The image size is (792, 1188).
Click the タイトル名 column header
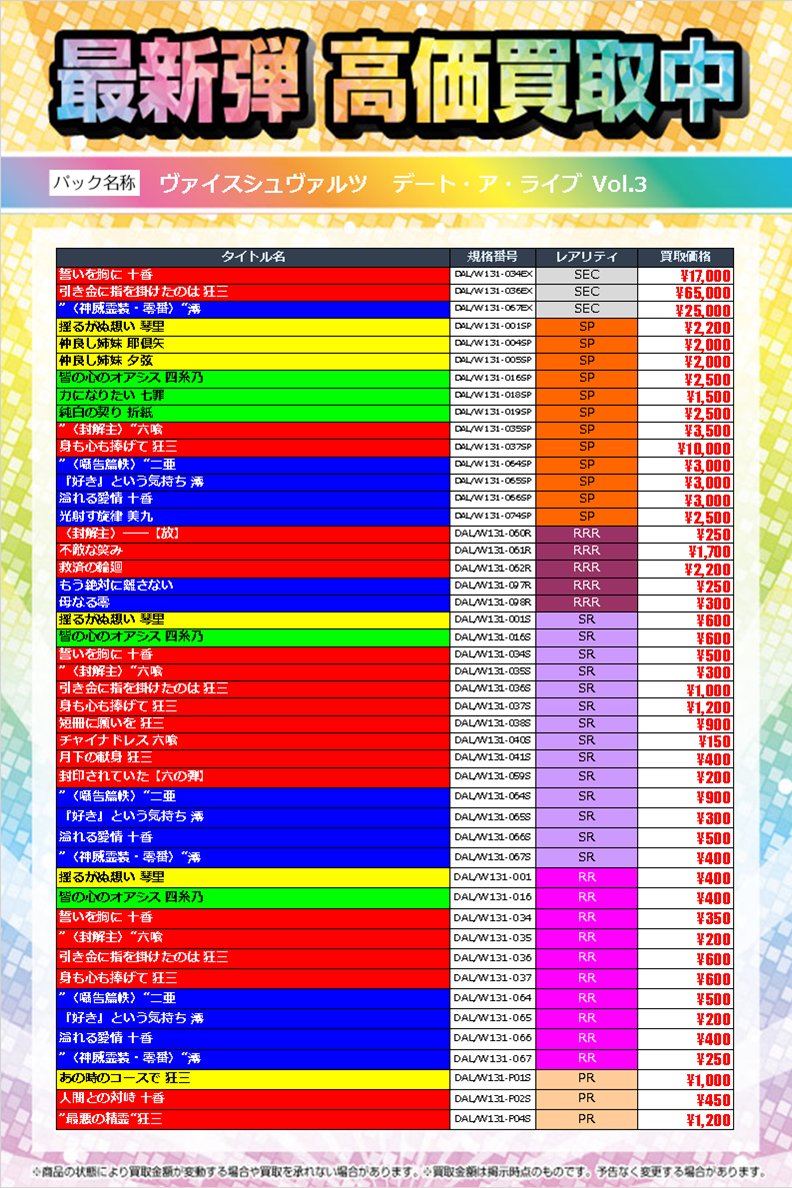coord(253,257)
